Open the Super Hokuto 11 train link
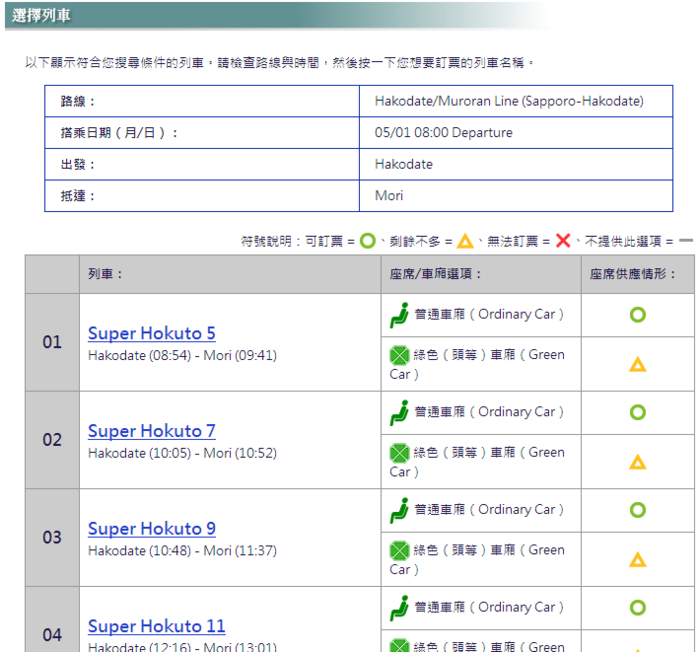 tap(156, 626)
